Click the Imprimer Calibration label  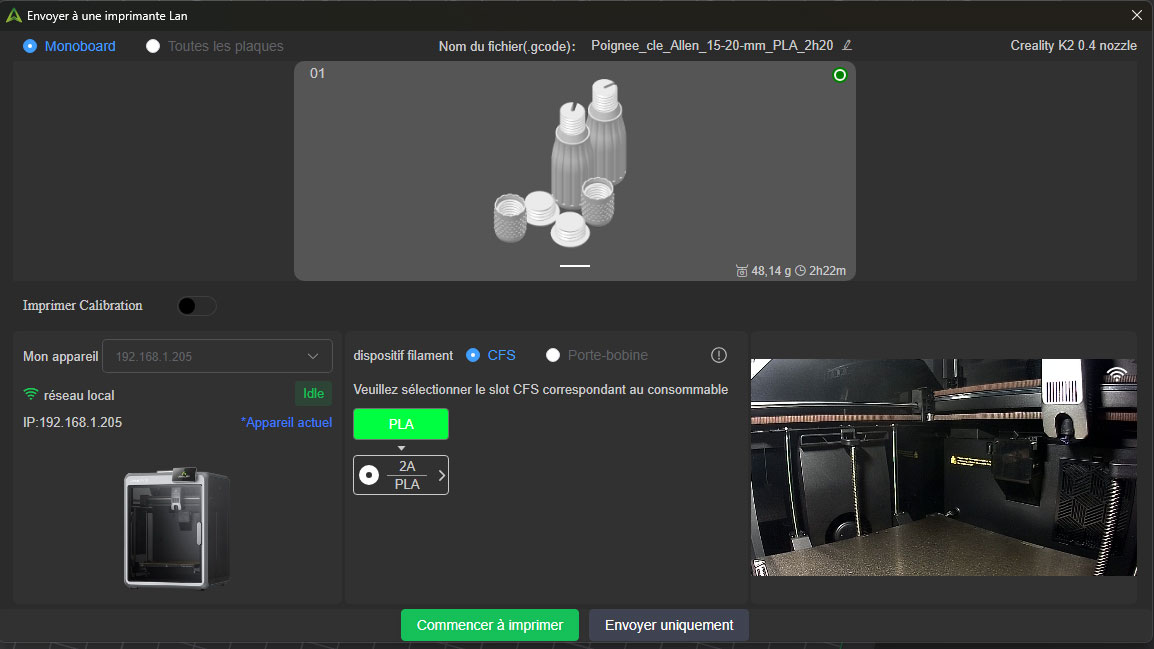click(x=82, y=305)
